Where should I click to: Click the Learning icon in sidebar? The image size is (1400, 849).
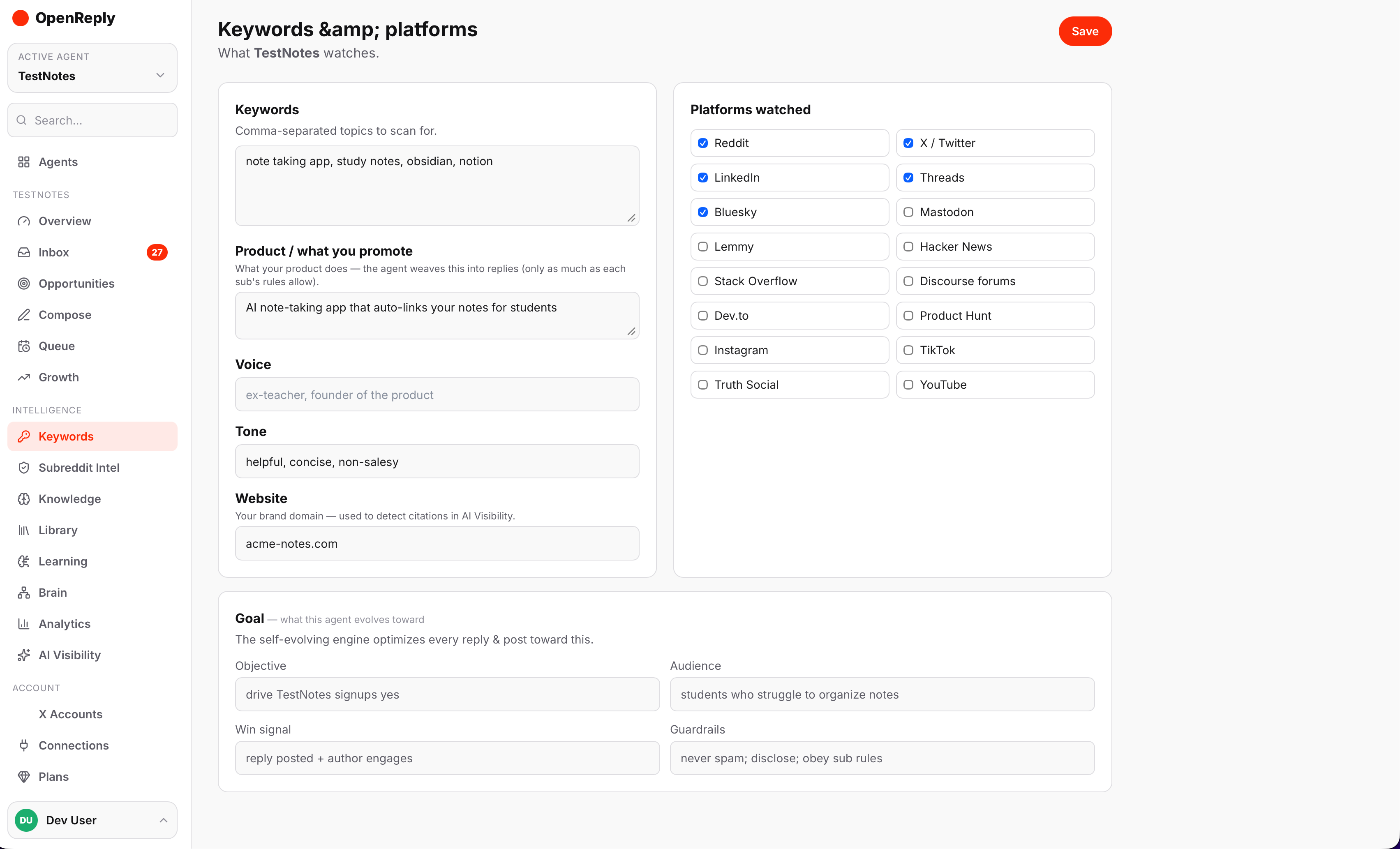click(x=24, y=561)
